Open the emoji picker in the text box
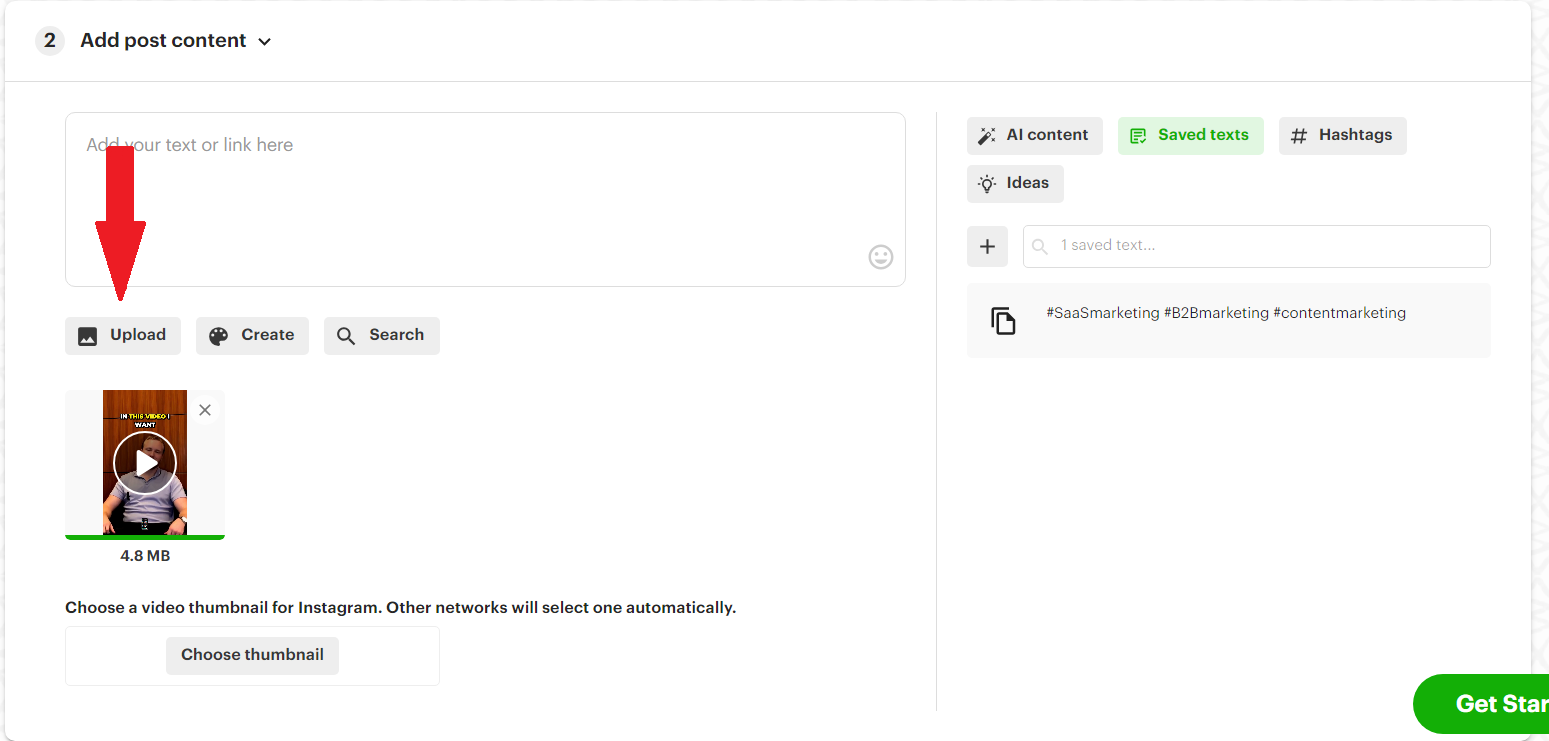 click(x=880, y=257)
